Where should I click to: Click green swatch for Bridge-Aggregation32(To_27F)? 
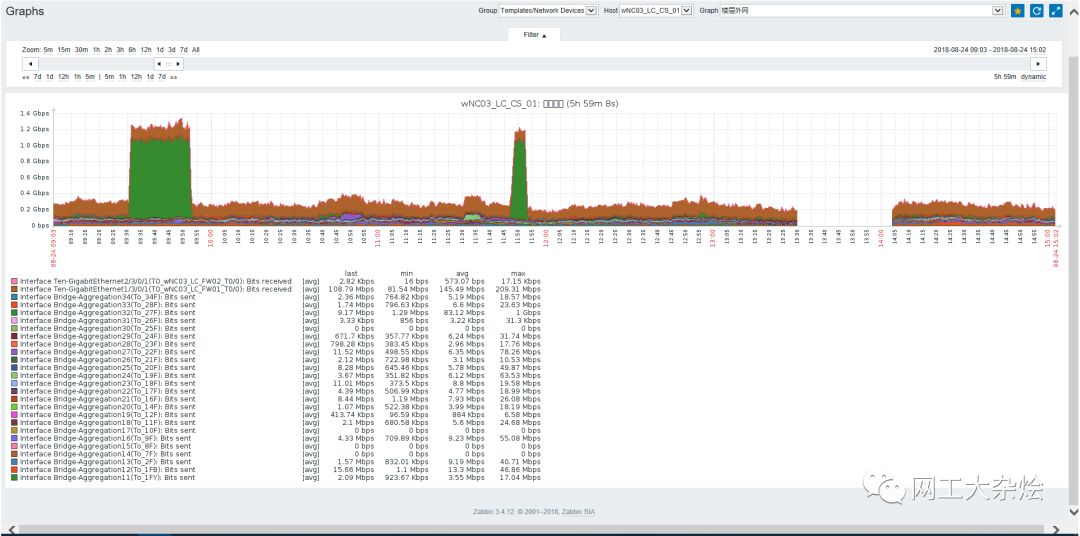(14, 313)
